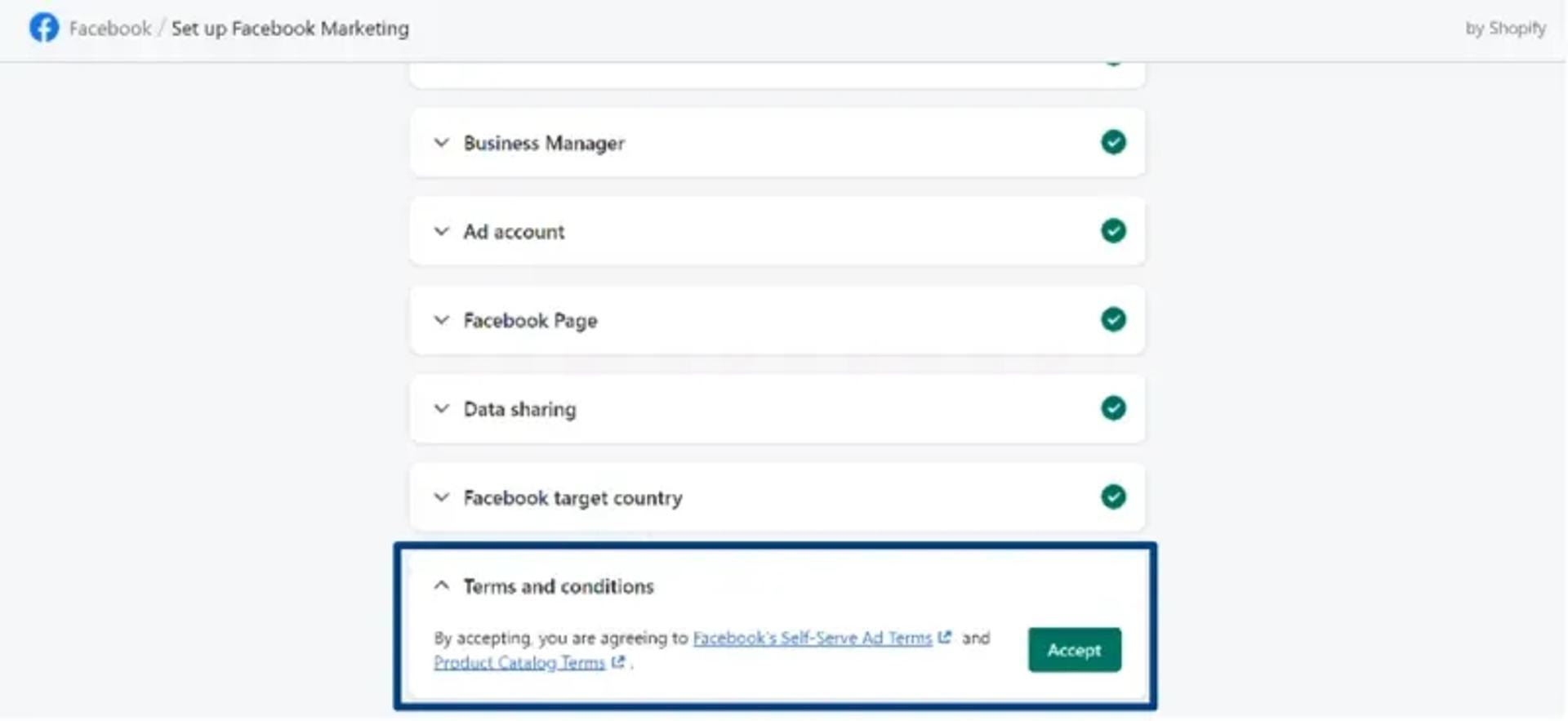Click the Terms and conditions heading

pos(559,586)
